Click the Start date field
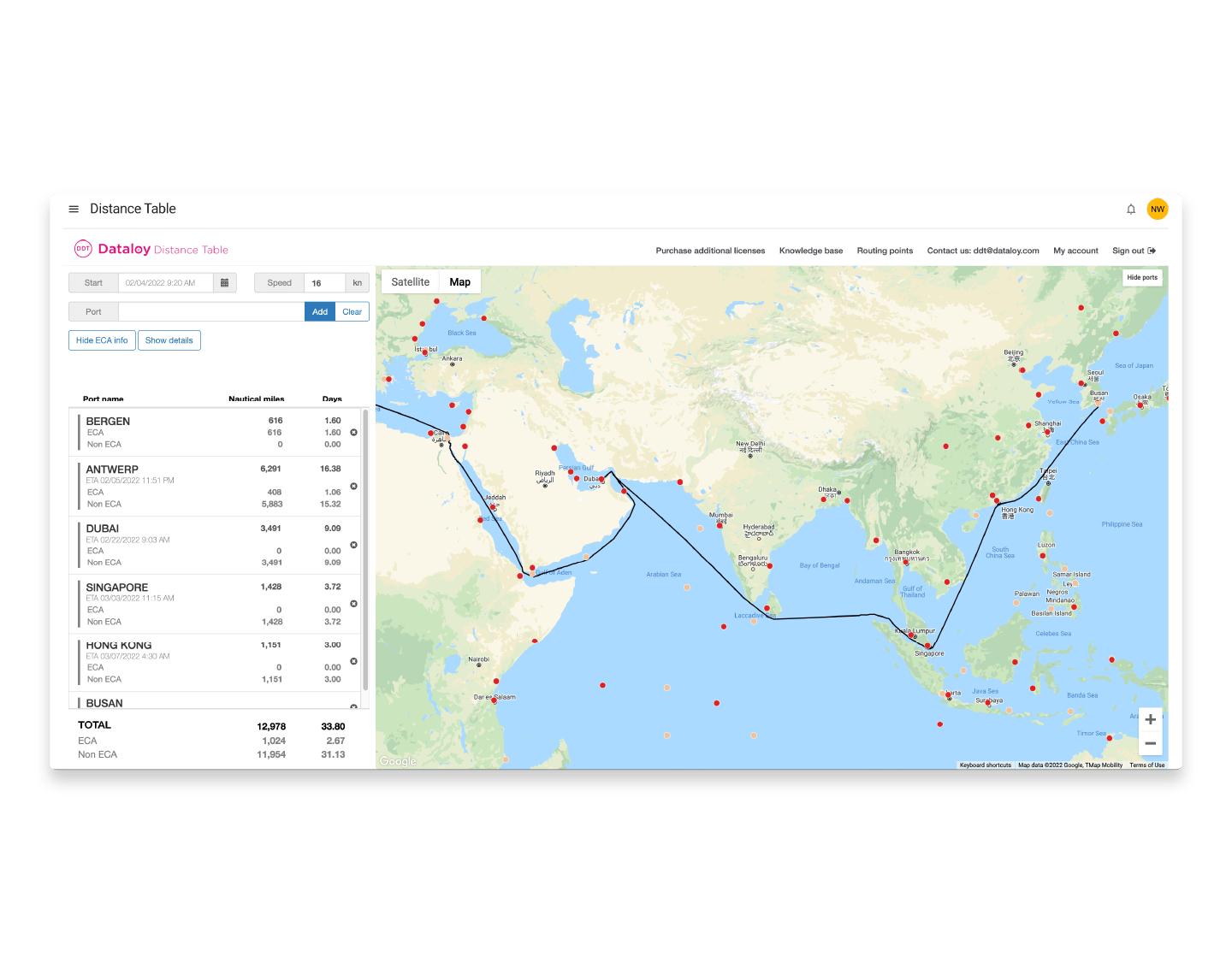The image size is (1232, 963). pyautogui.click(x=165, y=283)
